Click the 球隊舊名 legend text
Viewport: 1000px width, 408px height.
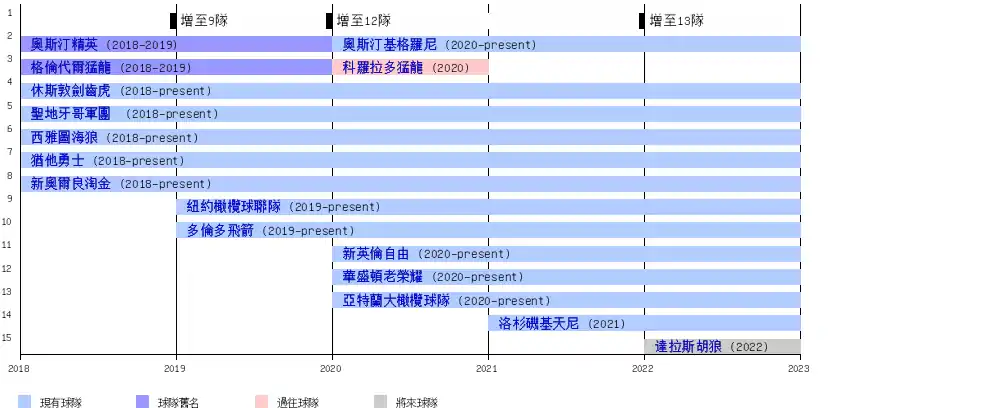[179, 402]
